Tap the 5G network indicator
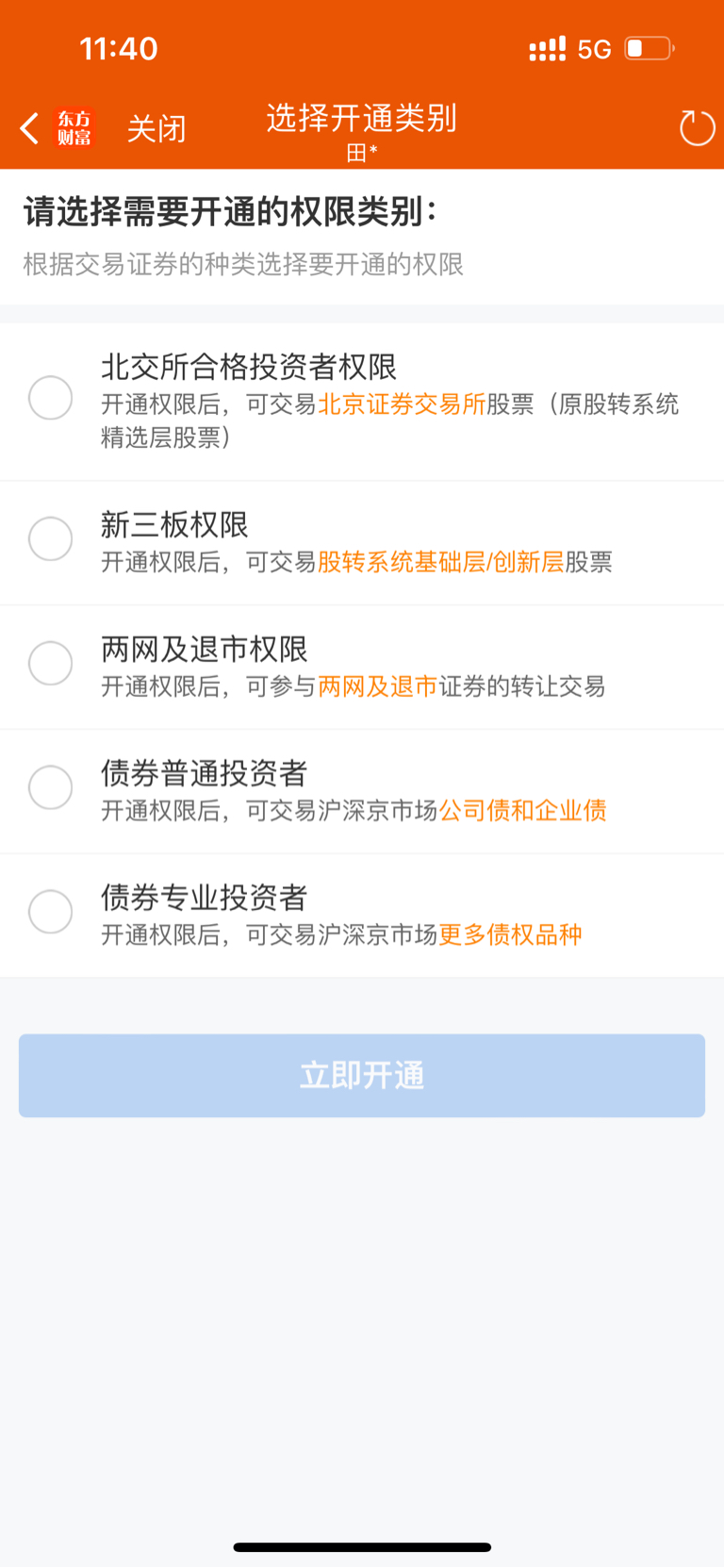 coord(594,49)
